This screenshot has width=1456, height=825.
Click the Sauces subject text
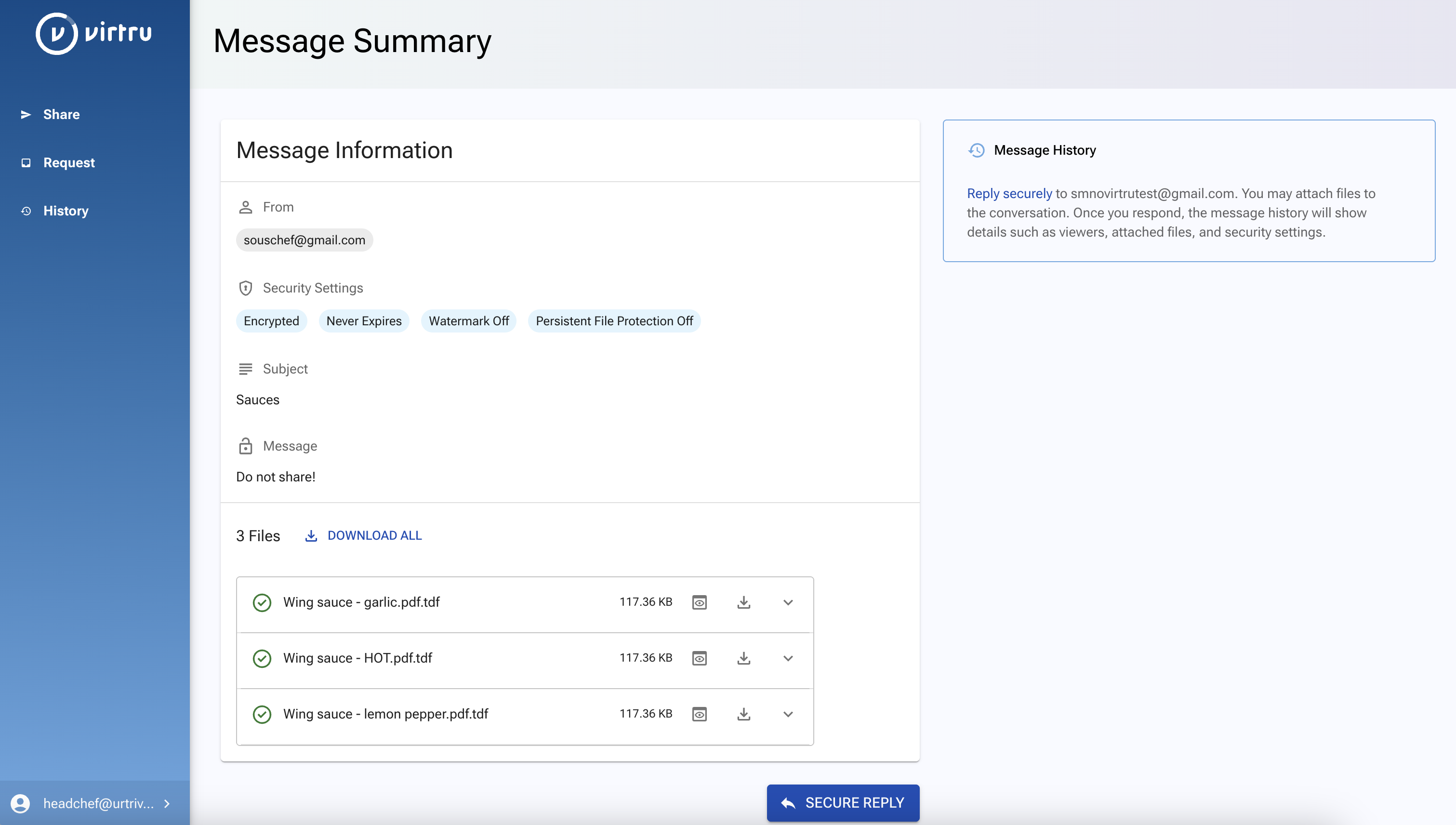257,400
